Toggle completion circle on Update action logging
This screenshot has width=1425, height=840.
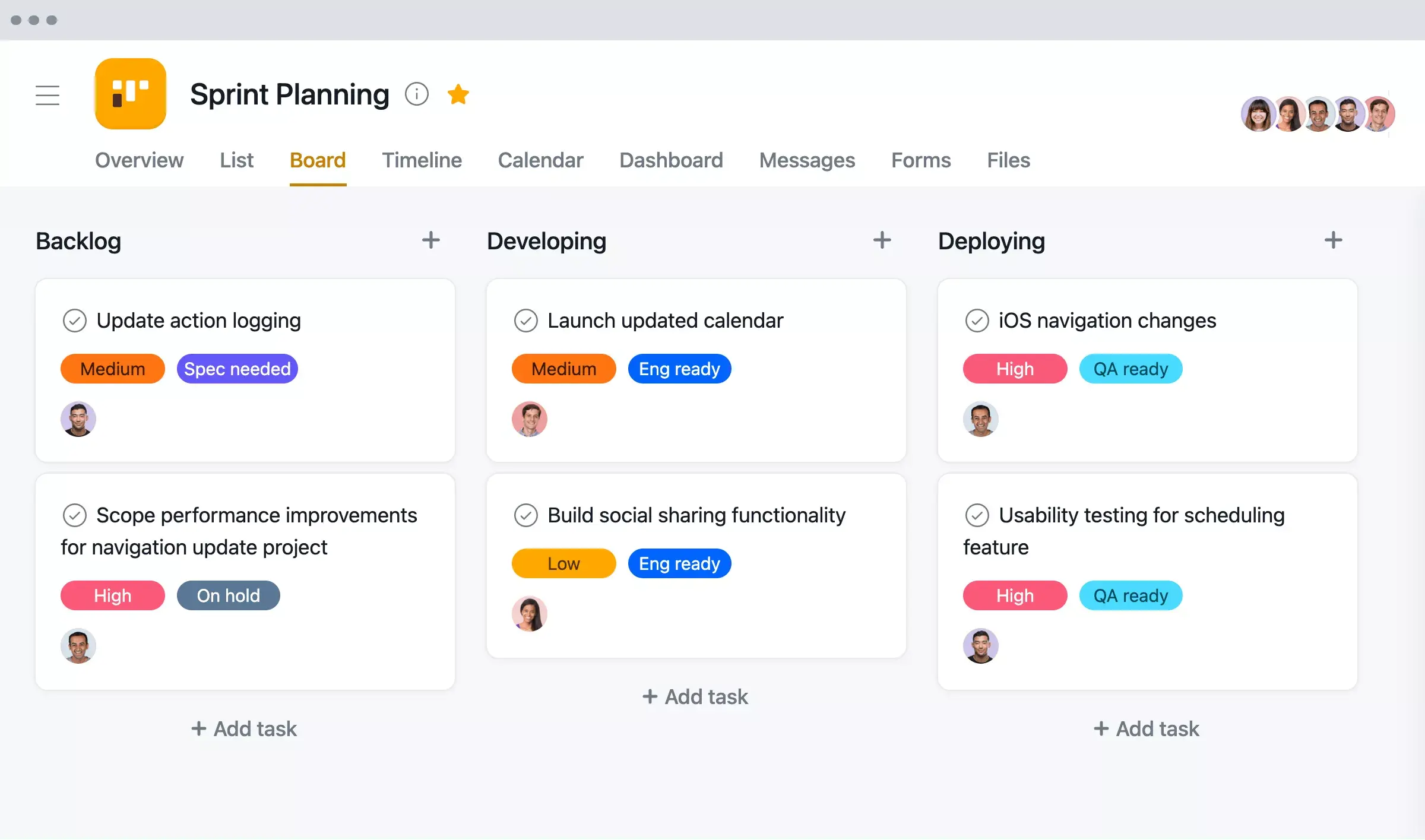pos(74,320)
